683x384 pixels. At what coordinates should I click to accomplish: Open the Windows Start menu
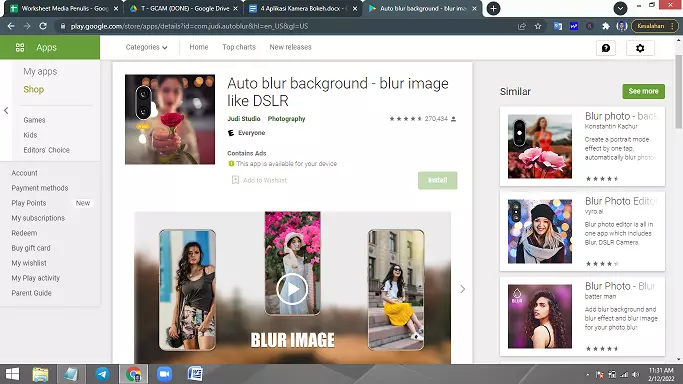click(x=12, y=374)
